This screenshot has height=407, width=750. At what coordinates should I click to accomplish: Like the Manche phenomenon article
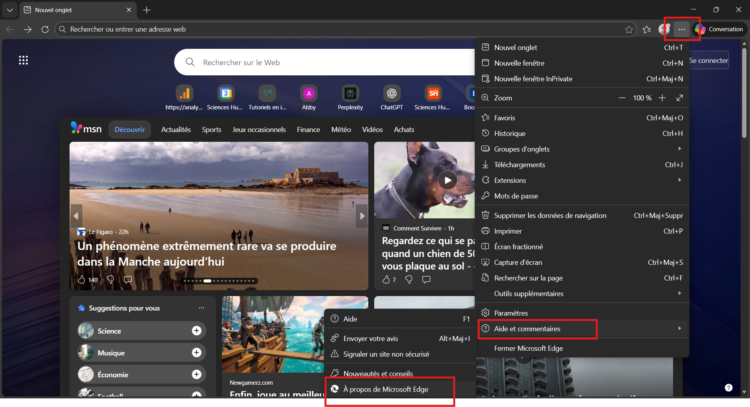81,279
